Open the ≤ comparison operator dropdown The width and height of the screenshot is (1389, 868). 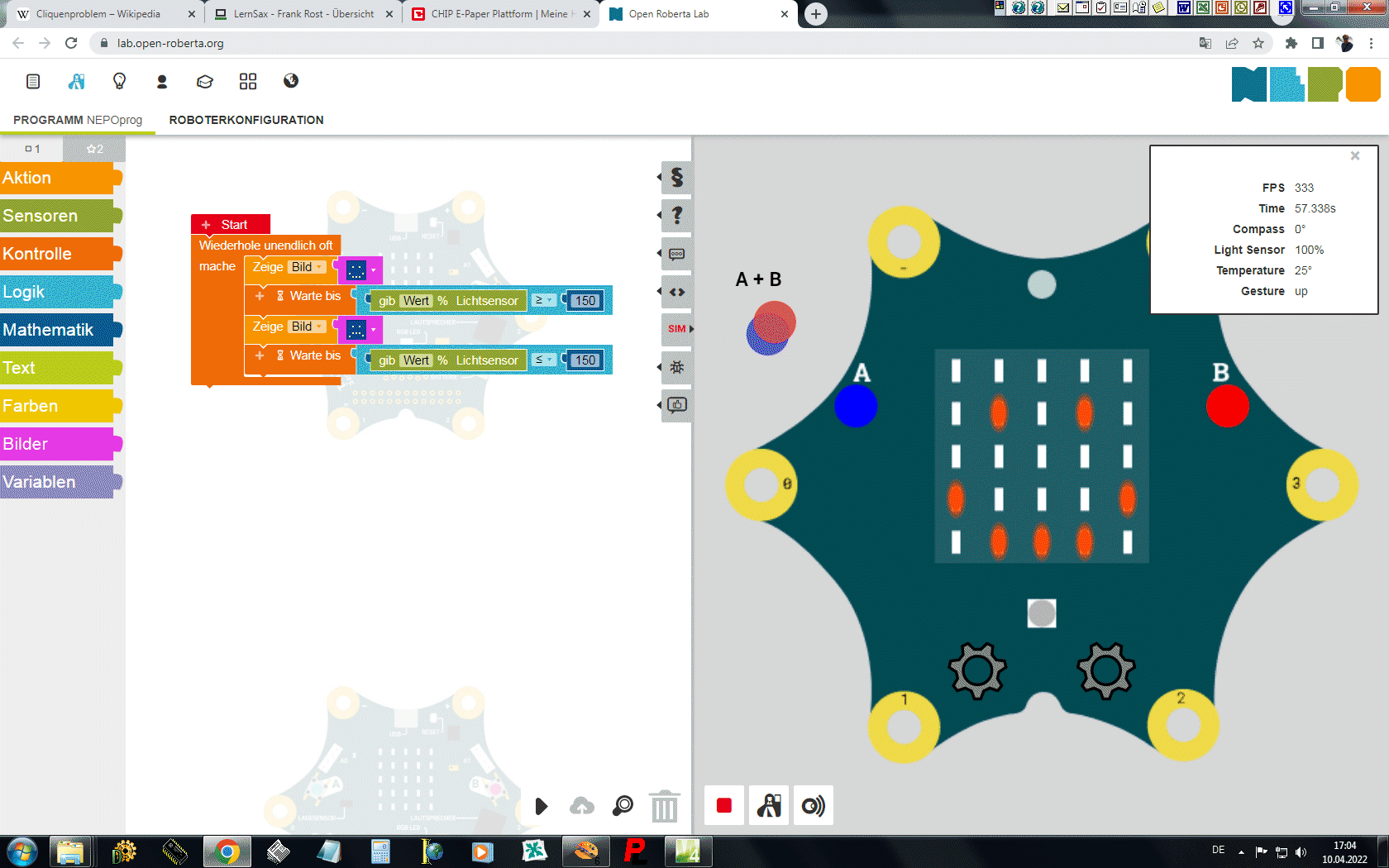pyautogui.click(x=543, y=360)
